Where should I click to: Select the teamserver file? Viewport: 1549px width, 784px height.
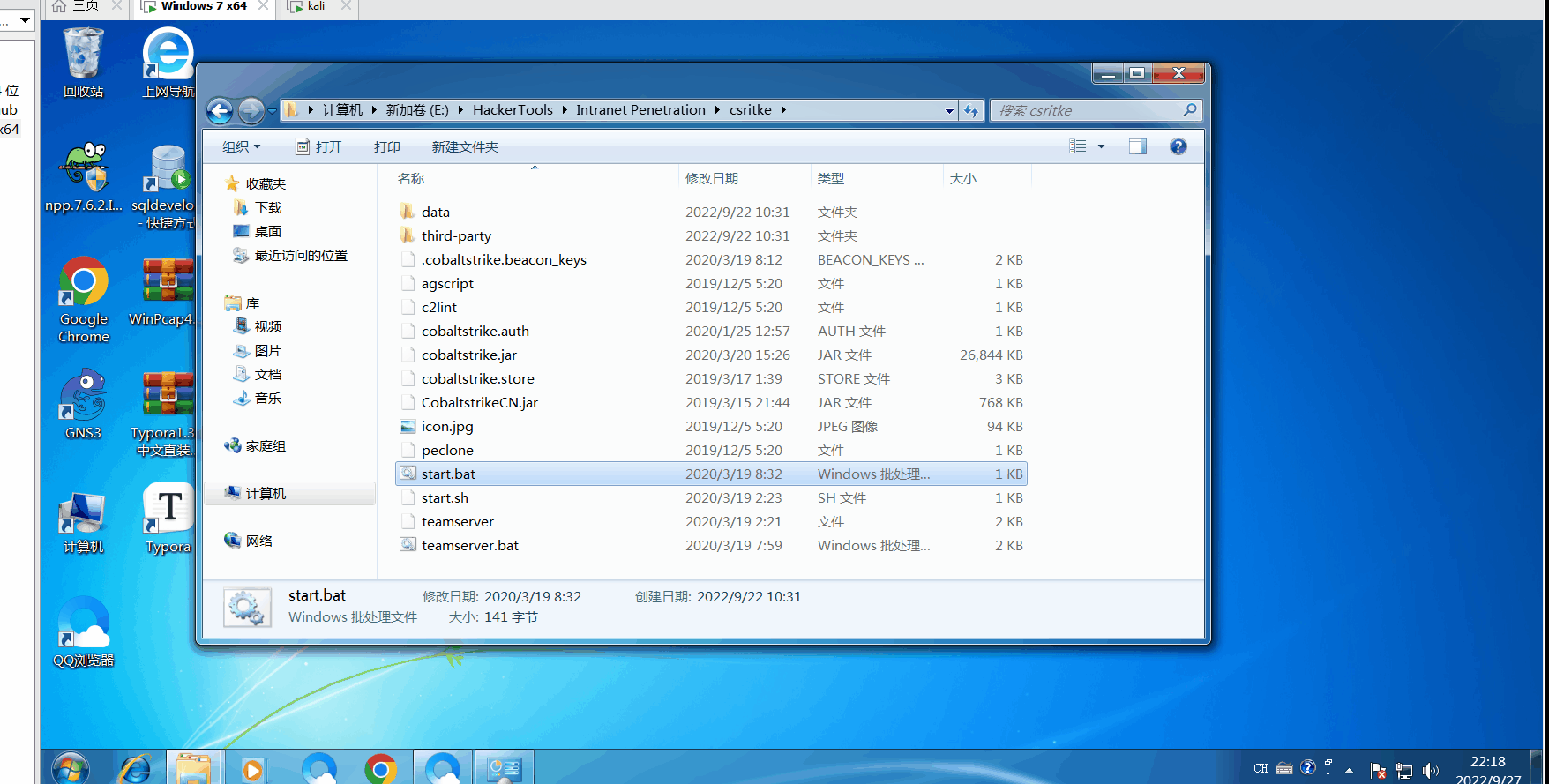711,521
